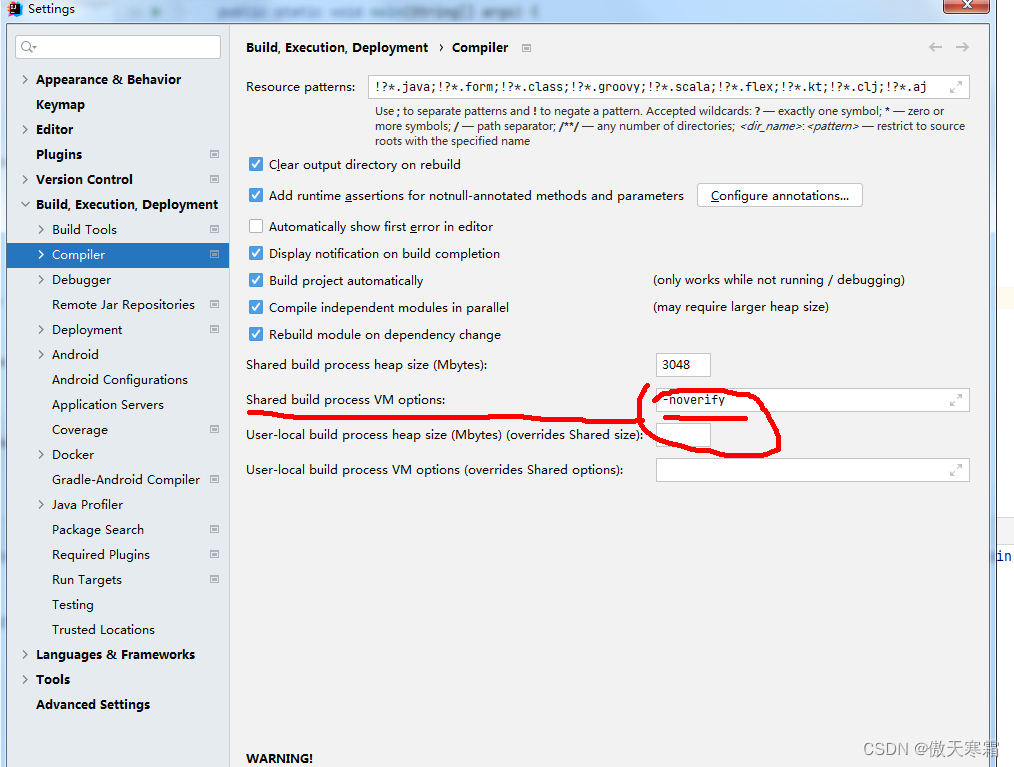
Task: Click project-level icon next to Version Control
Action: pos(215,179)
